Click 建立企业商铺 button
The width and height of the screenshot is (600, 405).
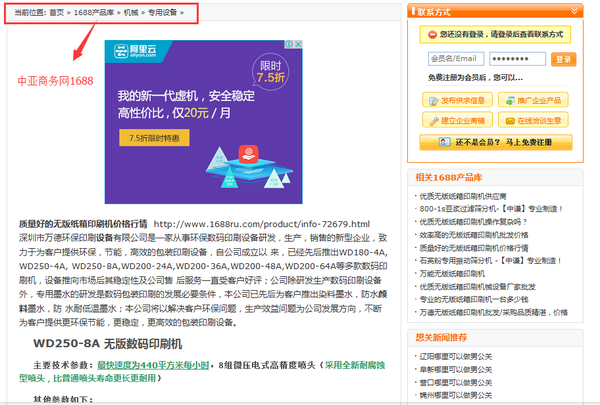coord(457,120)
